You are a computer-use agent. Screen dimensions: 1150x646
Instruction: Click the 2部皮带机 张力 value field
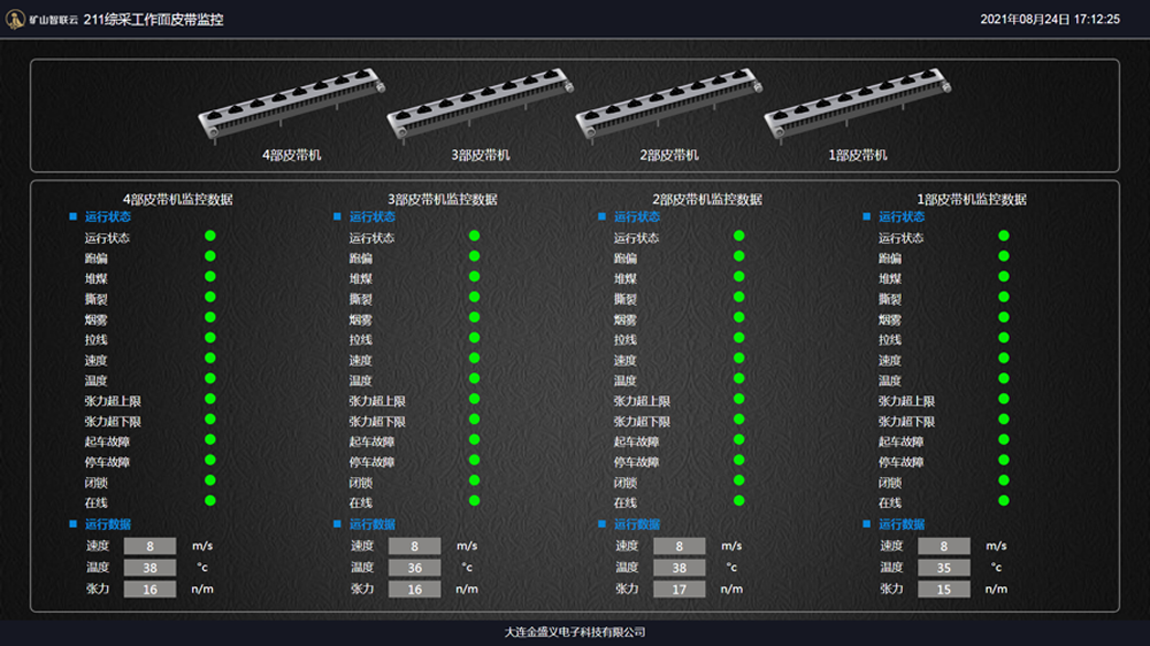pyautogui.click(x=679, y=589)
